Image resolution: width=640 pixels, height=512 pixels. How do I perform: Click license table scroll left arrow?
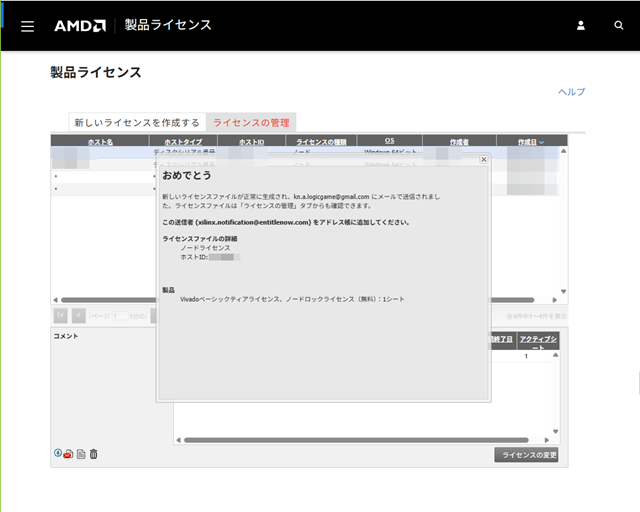pyautogui.click(x=56, y=300)
